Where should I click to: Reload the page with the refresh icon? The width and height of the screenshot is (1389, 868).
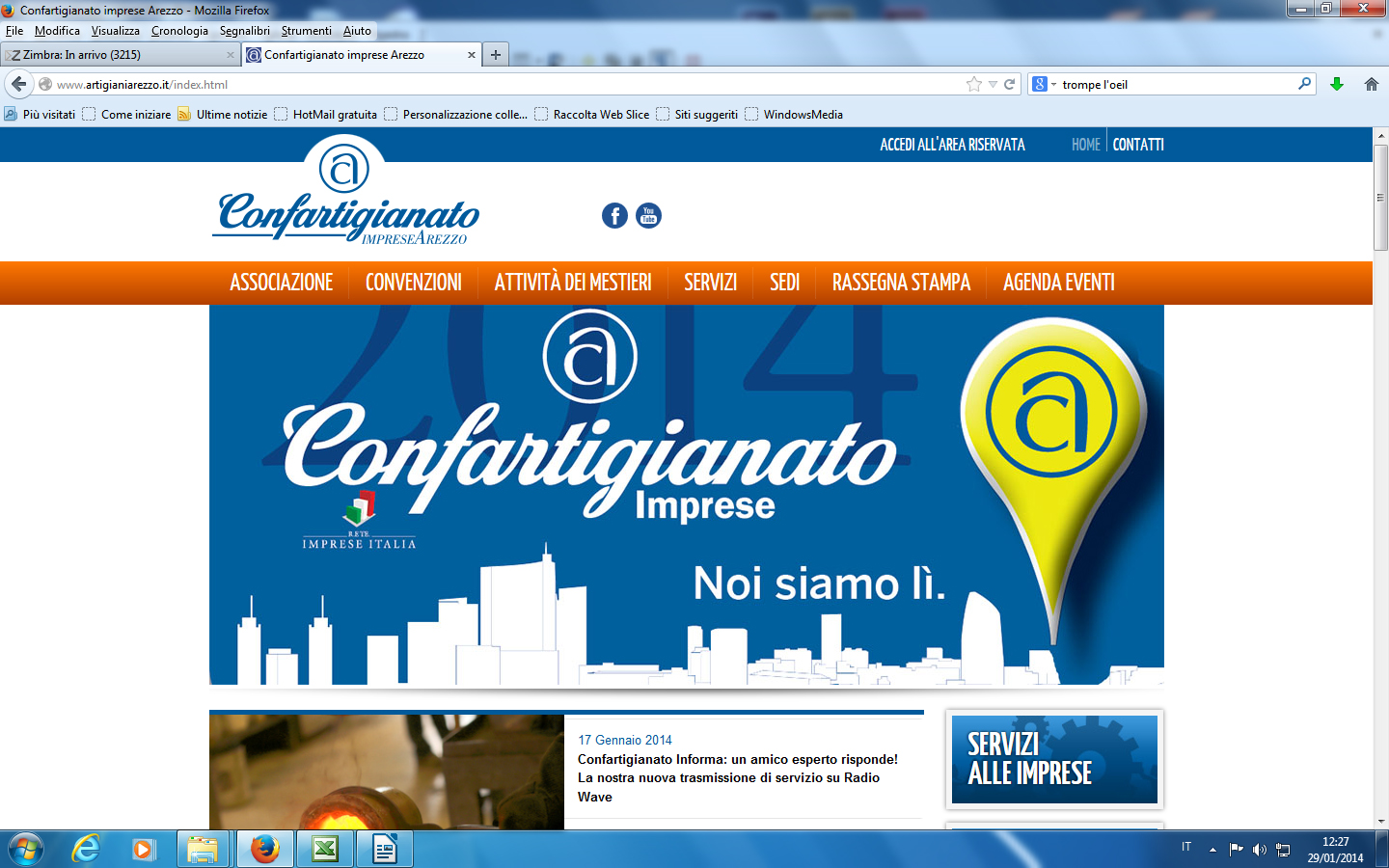[x=1010, y=84]
